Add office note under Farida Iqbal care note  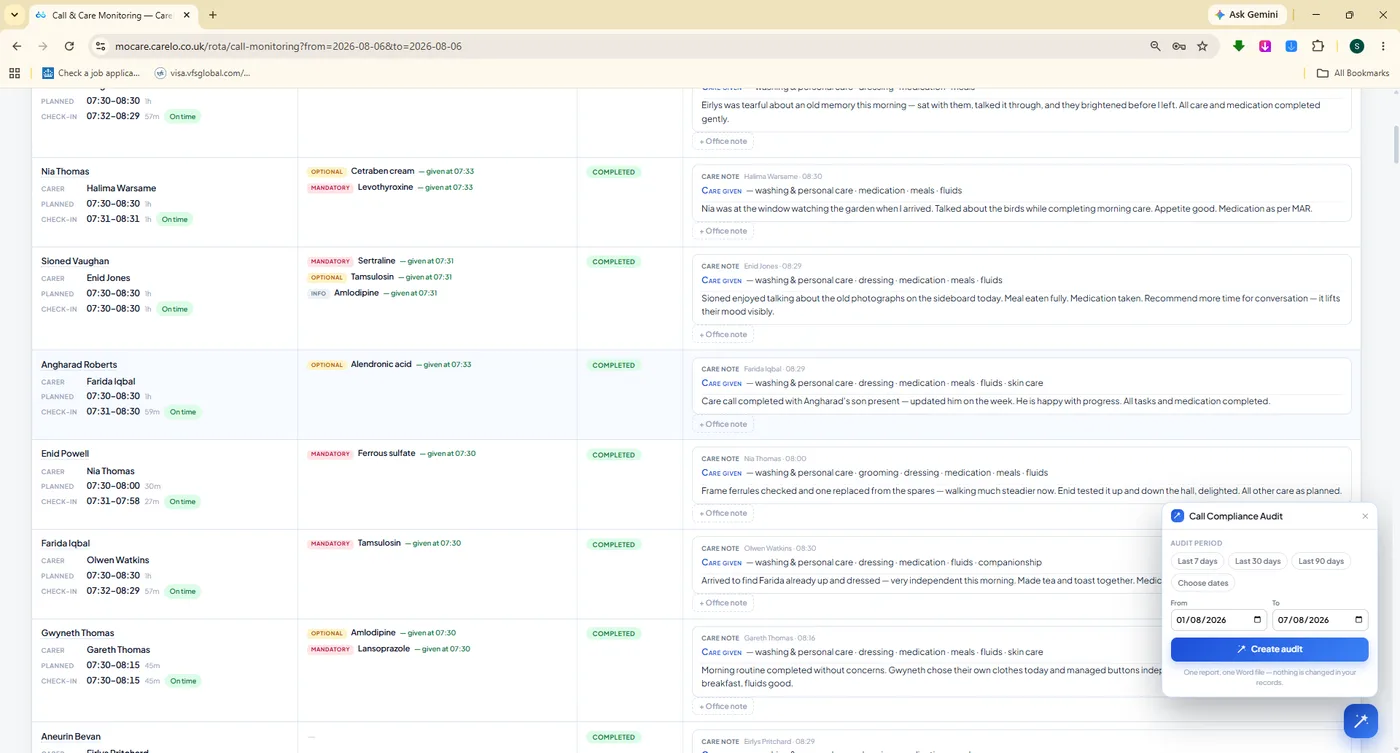723,603
